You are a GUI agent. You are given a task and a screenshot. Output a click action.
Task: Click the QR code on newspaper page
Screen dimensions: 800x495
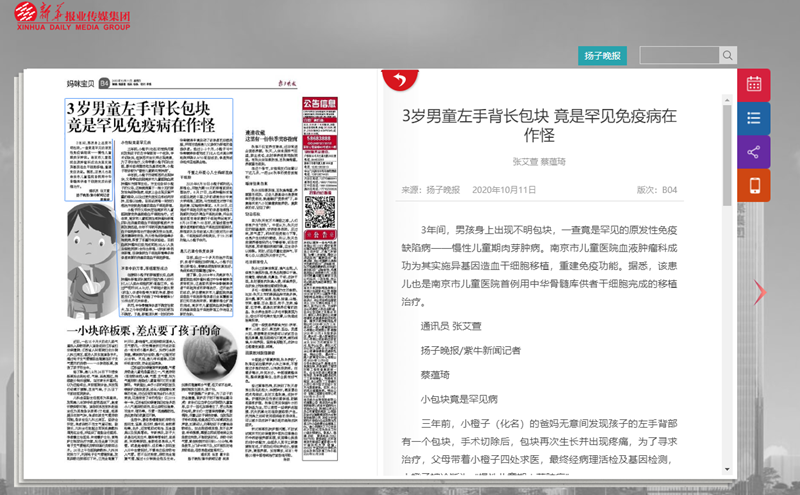(320, 212)
